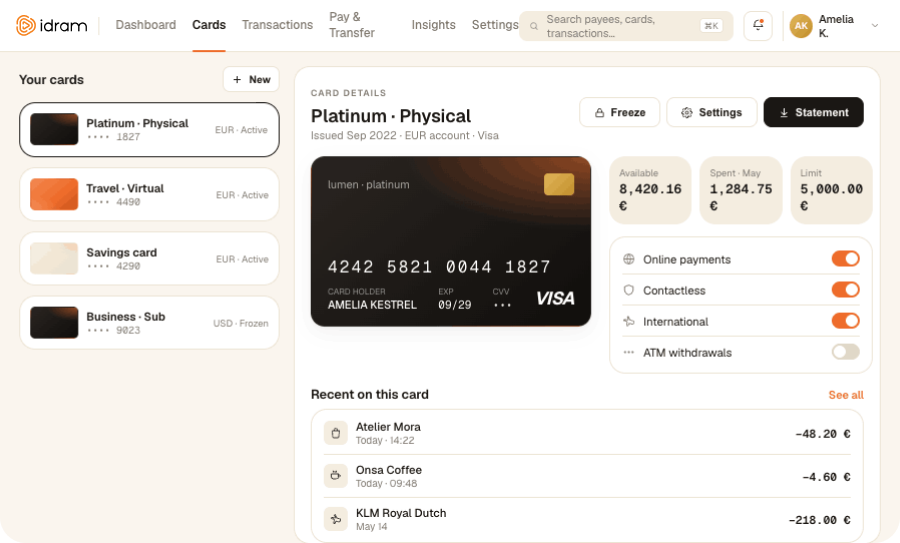Open Settings in top navigation
The image size is (900, 543).
(x=495, y=25)
